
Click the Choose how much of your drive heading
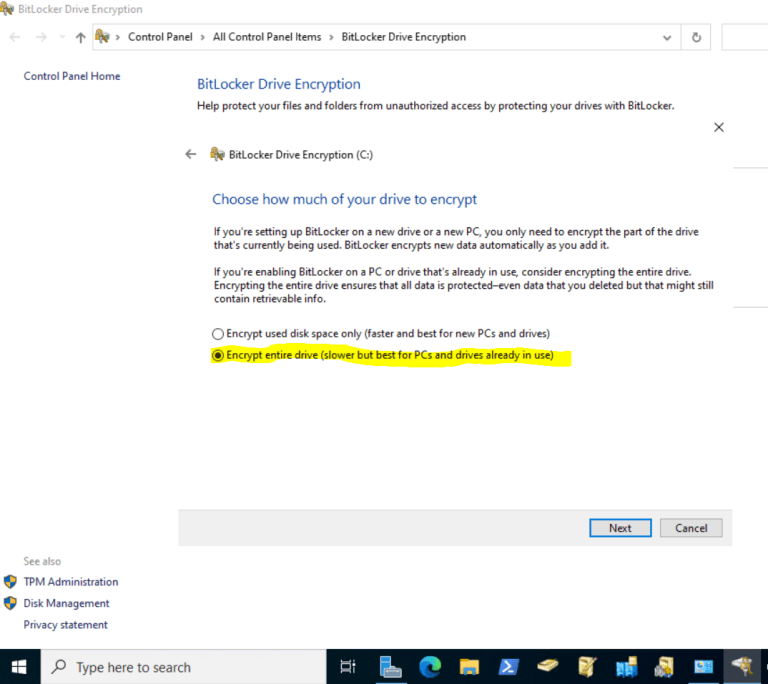pyautogui.click(x=344, y=199)
